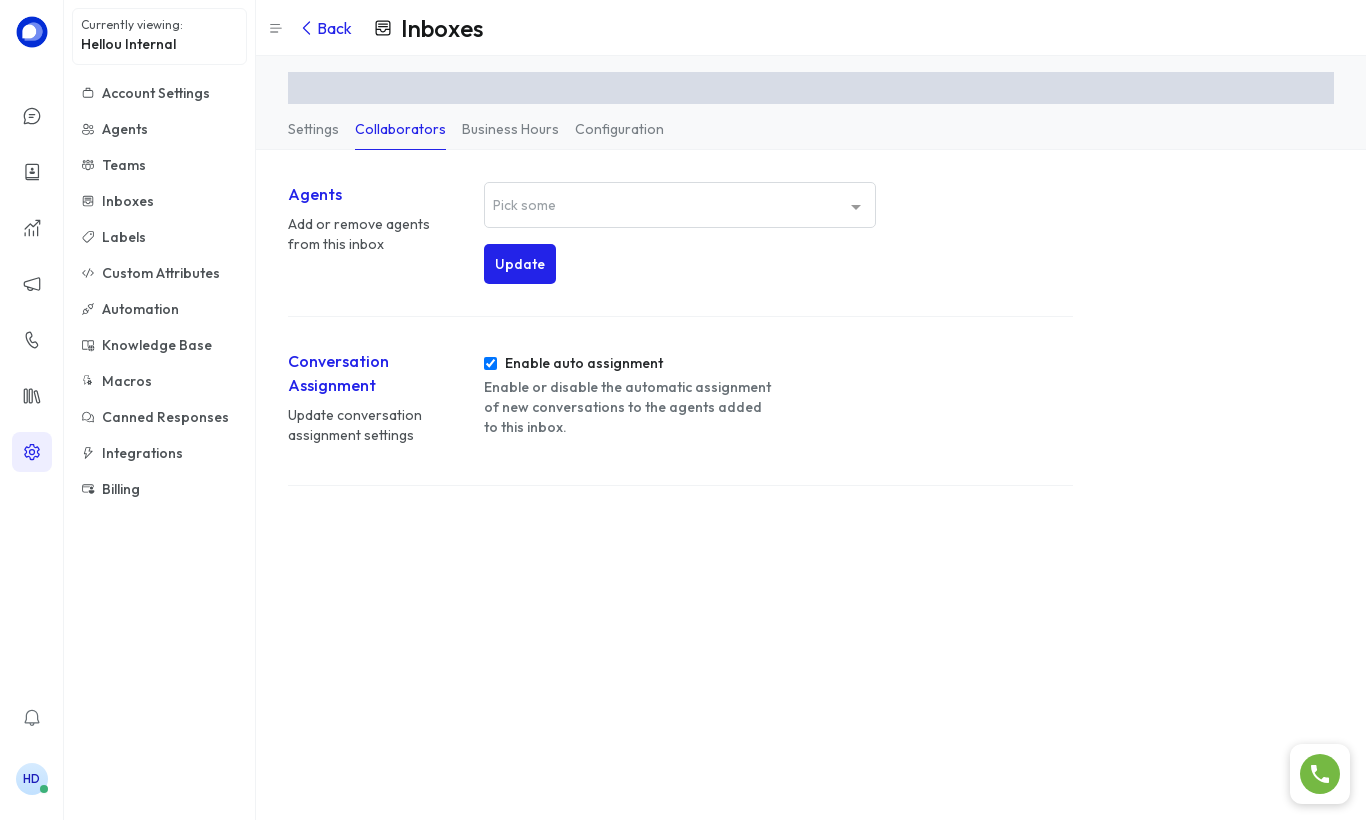The width and height of the screenshot is (1366, 820).
Task: Click the green phone call widget
Action: [1320, 774]
